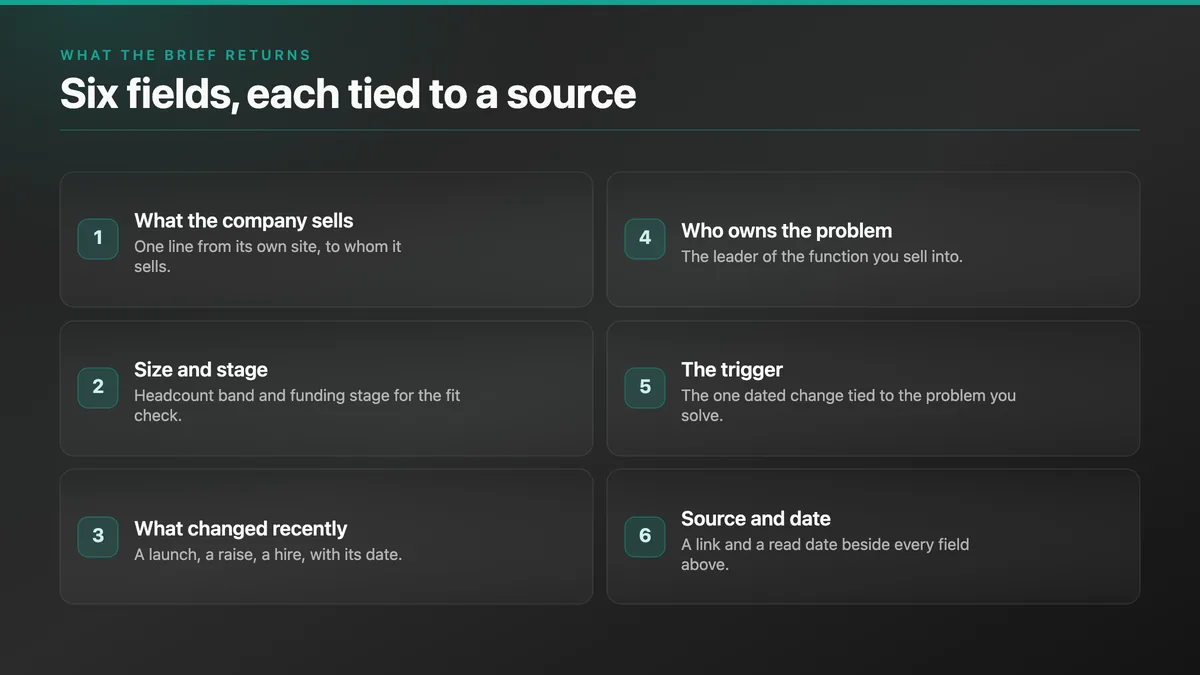The width and height of the screenshot is (1200, 675).
Task: Click description 'Headcount band and funding stage'
Action: (x=297, y=405)
